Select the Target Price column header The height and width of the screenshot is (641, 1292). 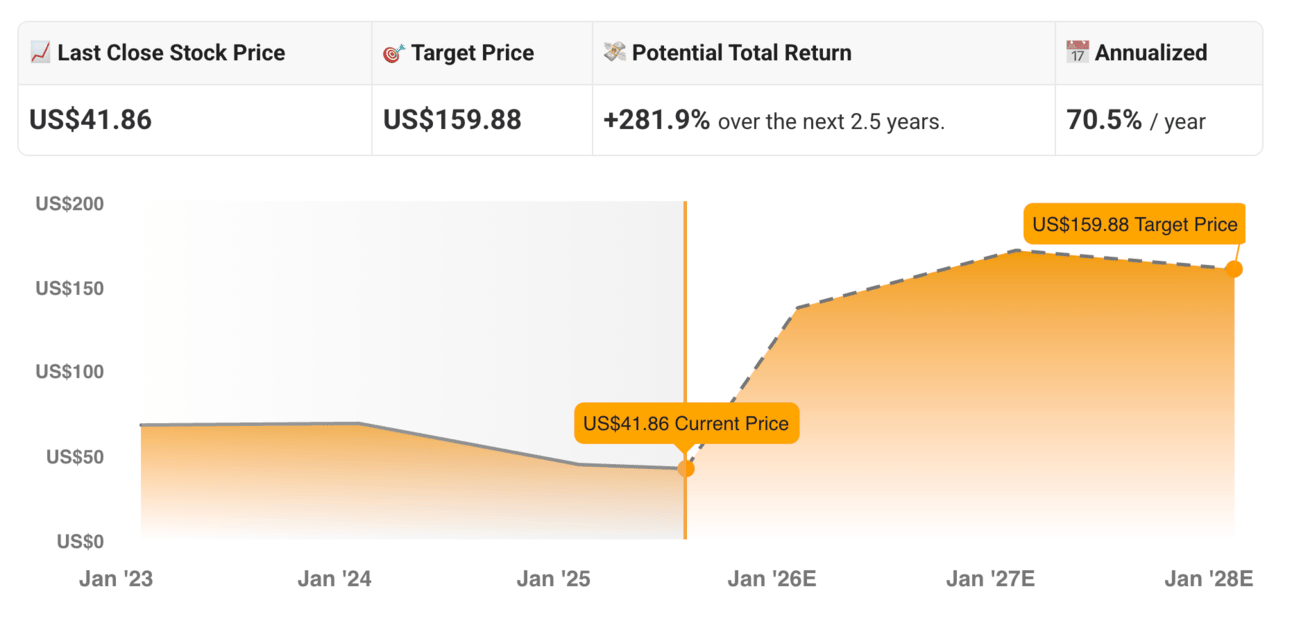pos(472,53)
